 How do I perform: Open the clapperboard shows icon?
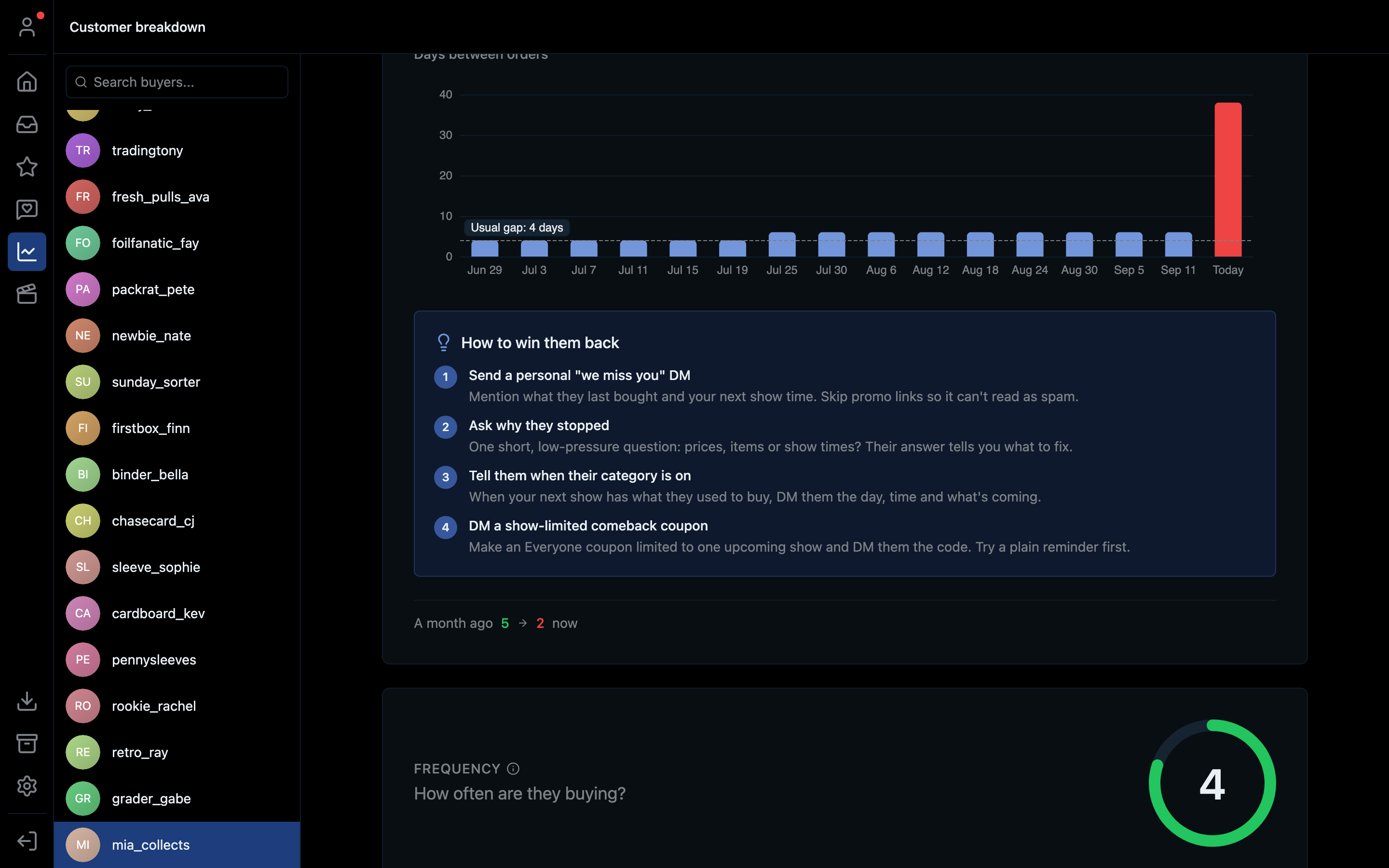[x=27, y=294]
